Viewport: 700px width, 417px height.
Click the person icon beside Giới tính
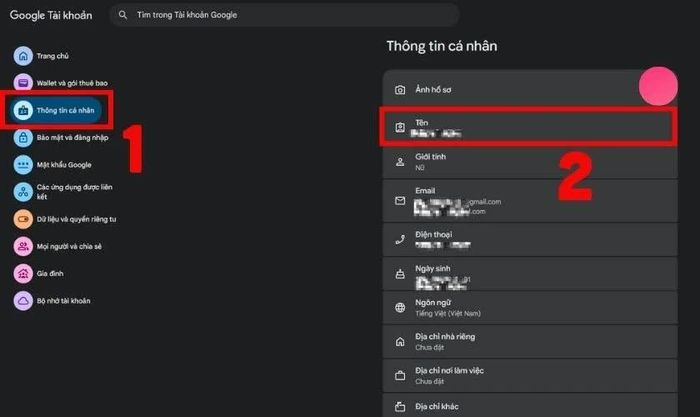400,162
